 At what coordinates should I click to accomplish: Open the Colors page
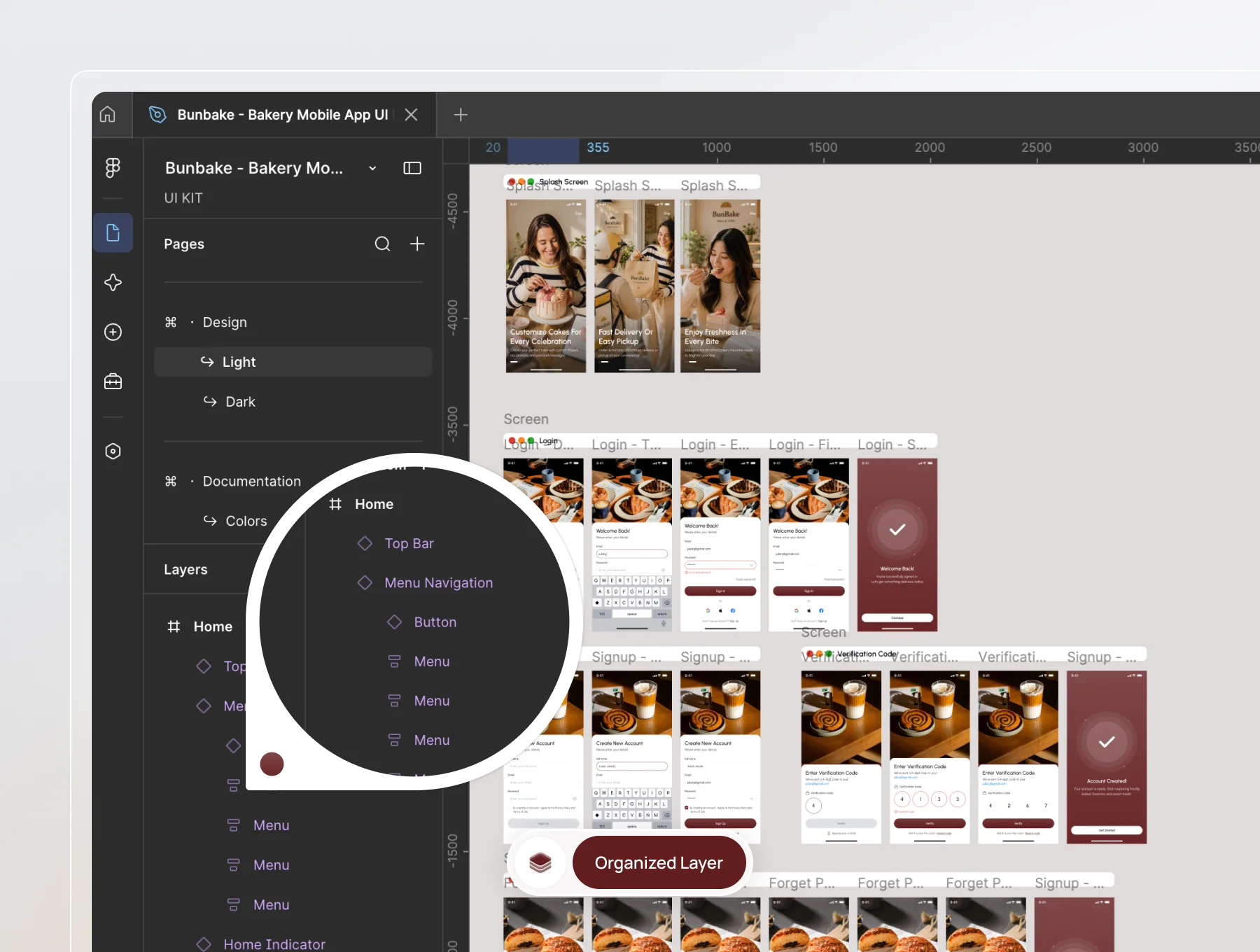[x=246, y=521]
